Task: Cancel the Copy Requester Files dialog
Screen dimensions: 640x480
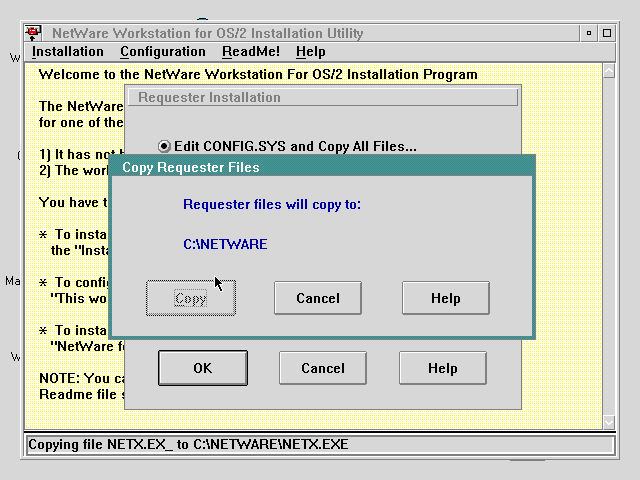Action: [x=318, y=298]
